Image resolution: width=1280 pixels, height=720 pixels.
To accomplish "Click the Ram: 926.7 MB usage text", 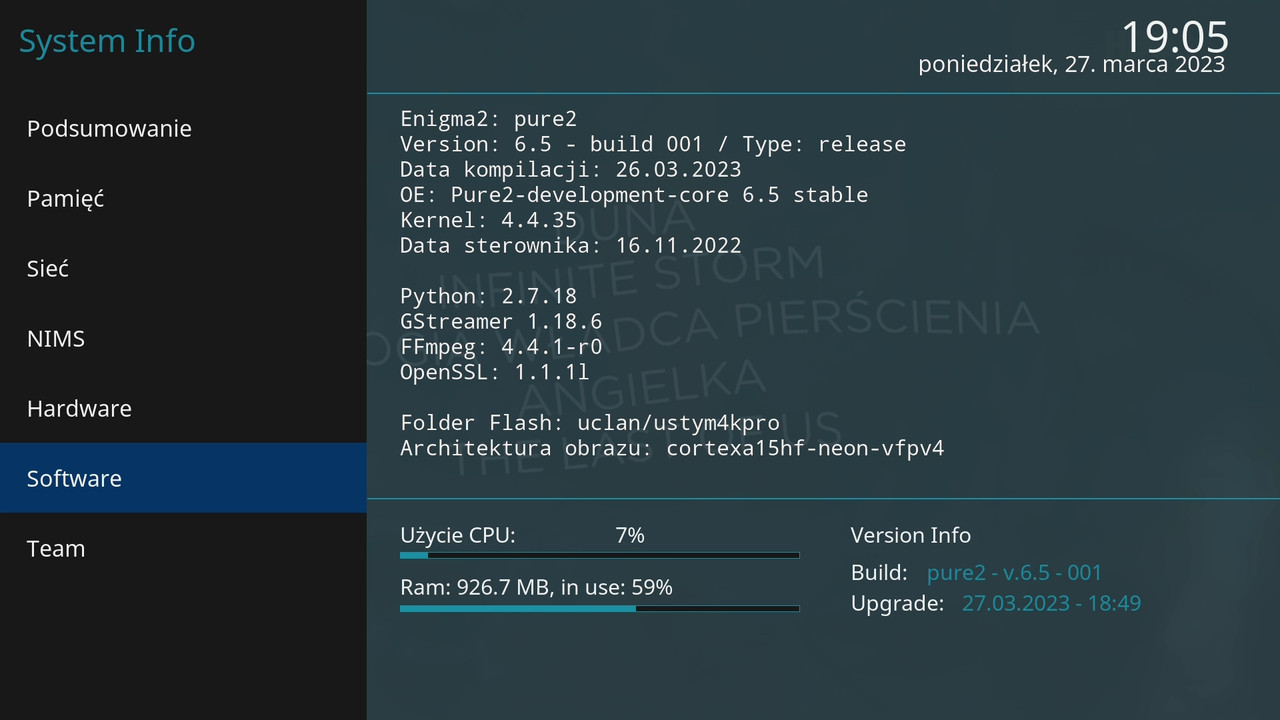I will [x=536, y=588].
